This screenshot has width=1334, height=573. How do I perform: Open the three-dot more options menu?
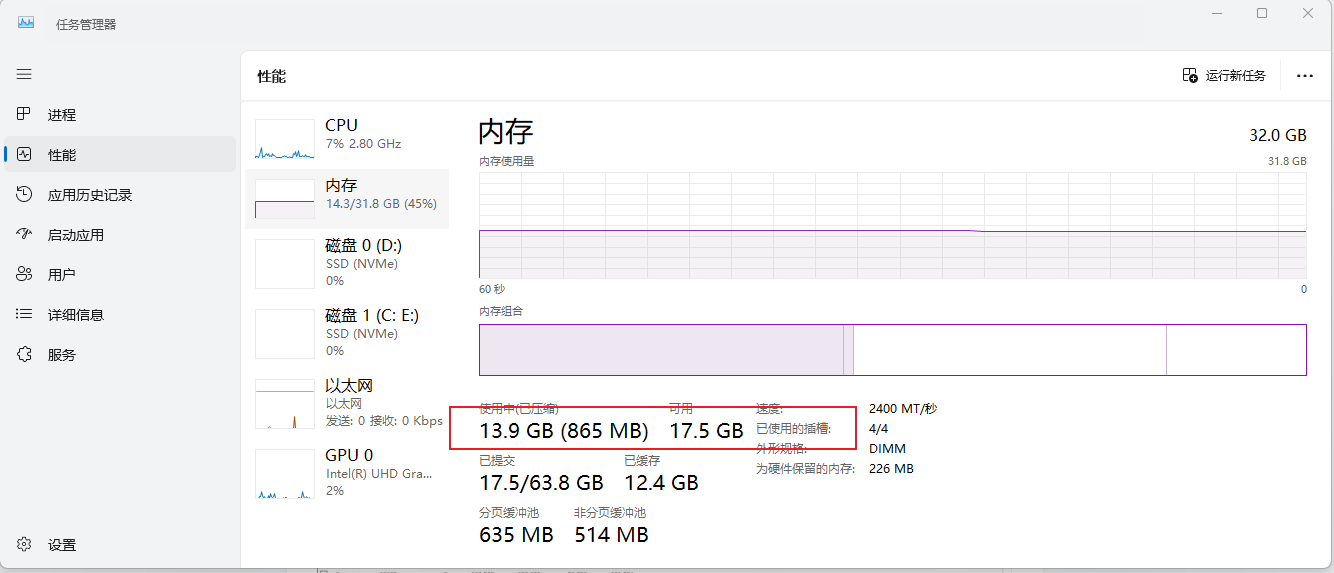[1304, 76]
